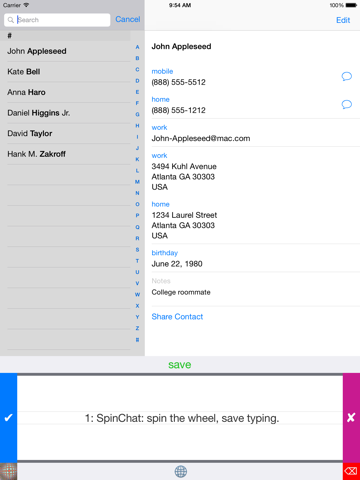Call mobile number (888) 555-5512
Viewport: 360px width, 480px height.
(x=178, y=82)
